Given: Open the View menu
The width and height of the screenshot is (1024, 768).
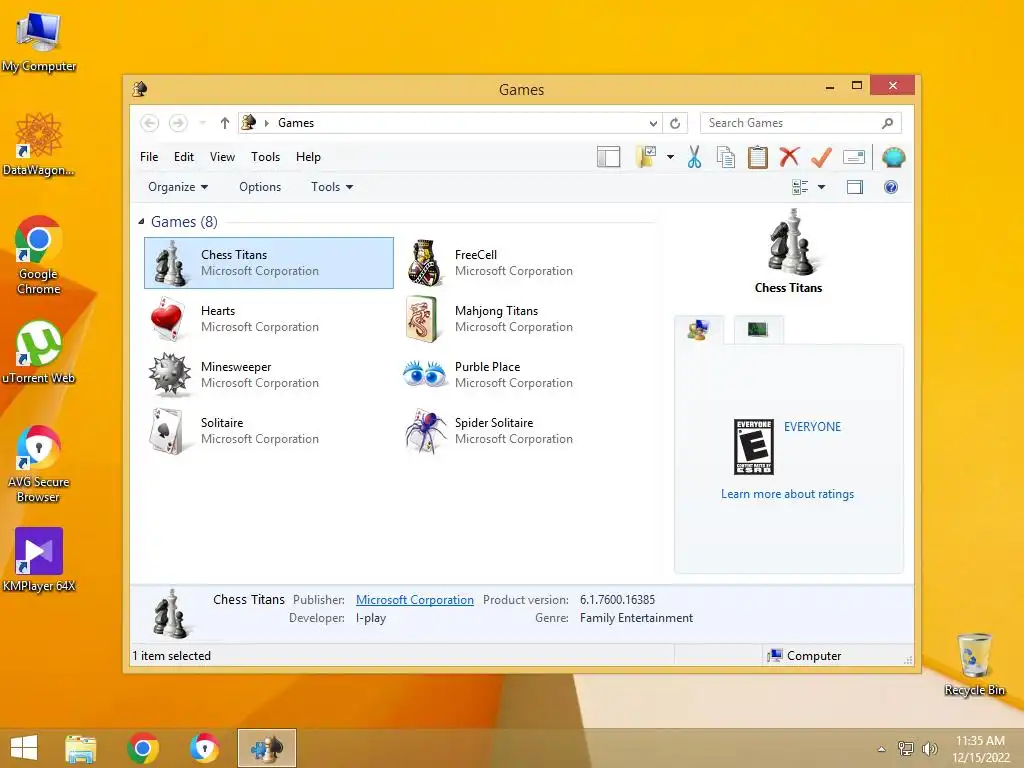Looking at the screenshot, I should tap(222, 157).
